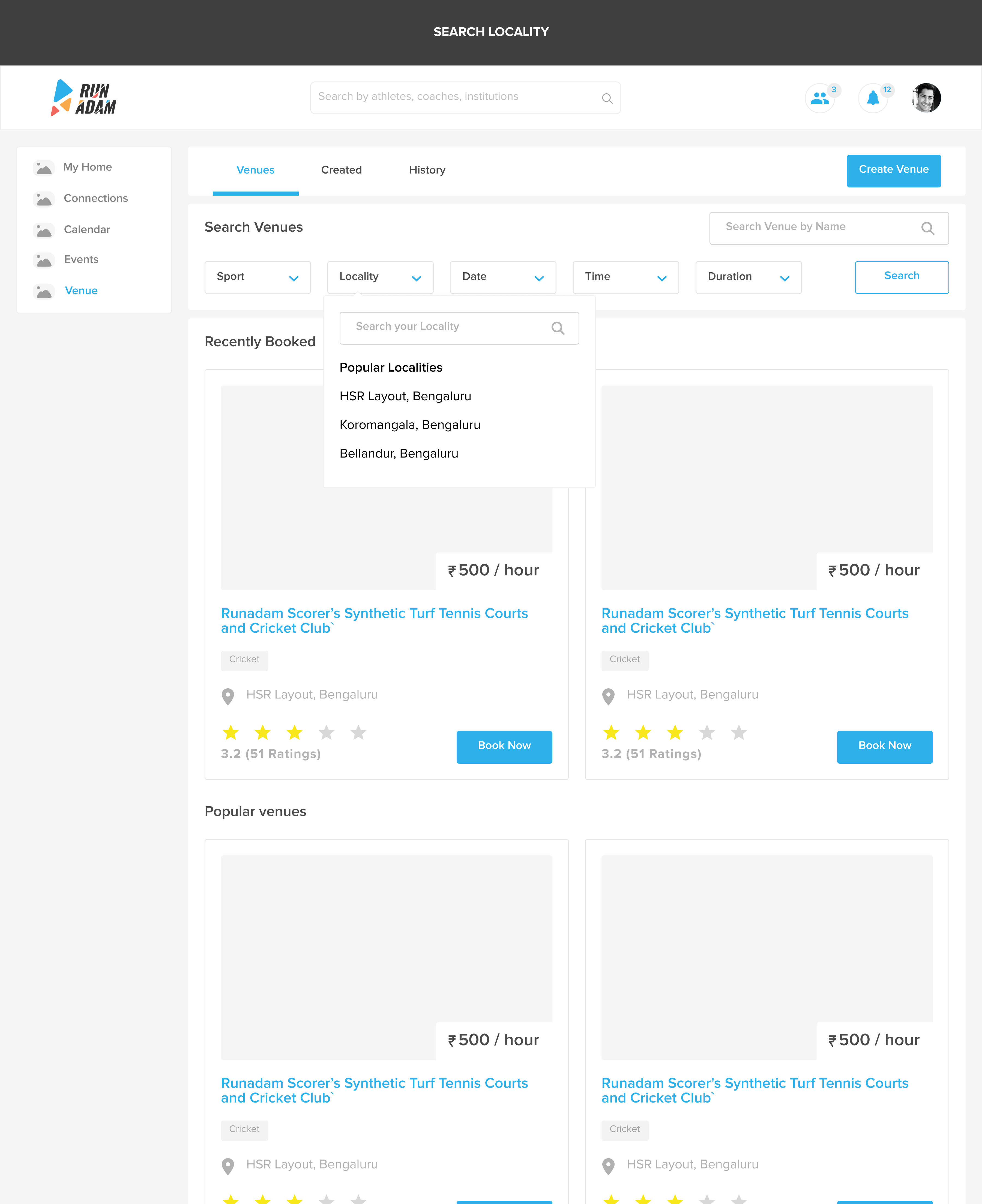Select Koromangala, Bengaluru locality
This screenshot has height=1204, width=982.
click(409, 425)
